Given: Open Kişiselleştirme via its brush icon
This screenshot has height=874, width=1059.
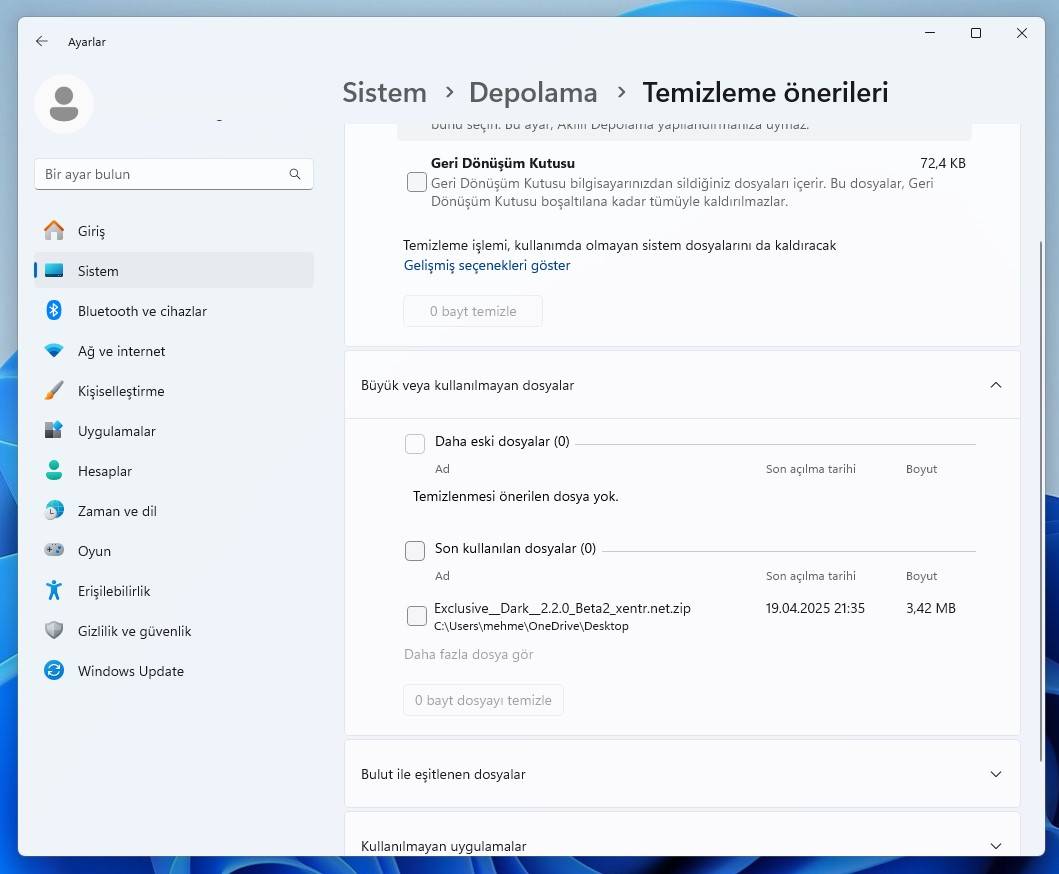Looking at the screenshot, I should 54,391.
